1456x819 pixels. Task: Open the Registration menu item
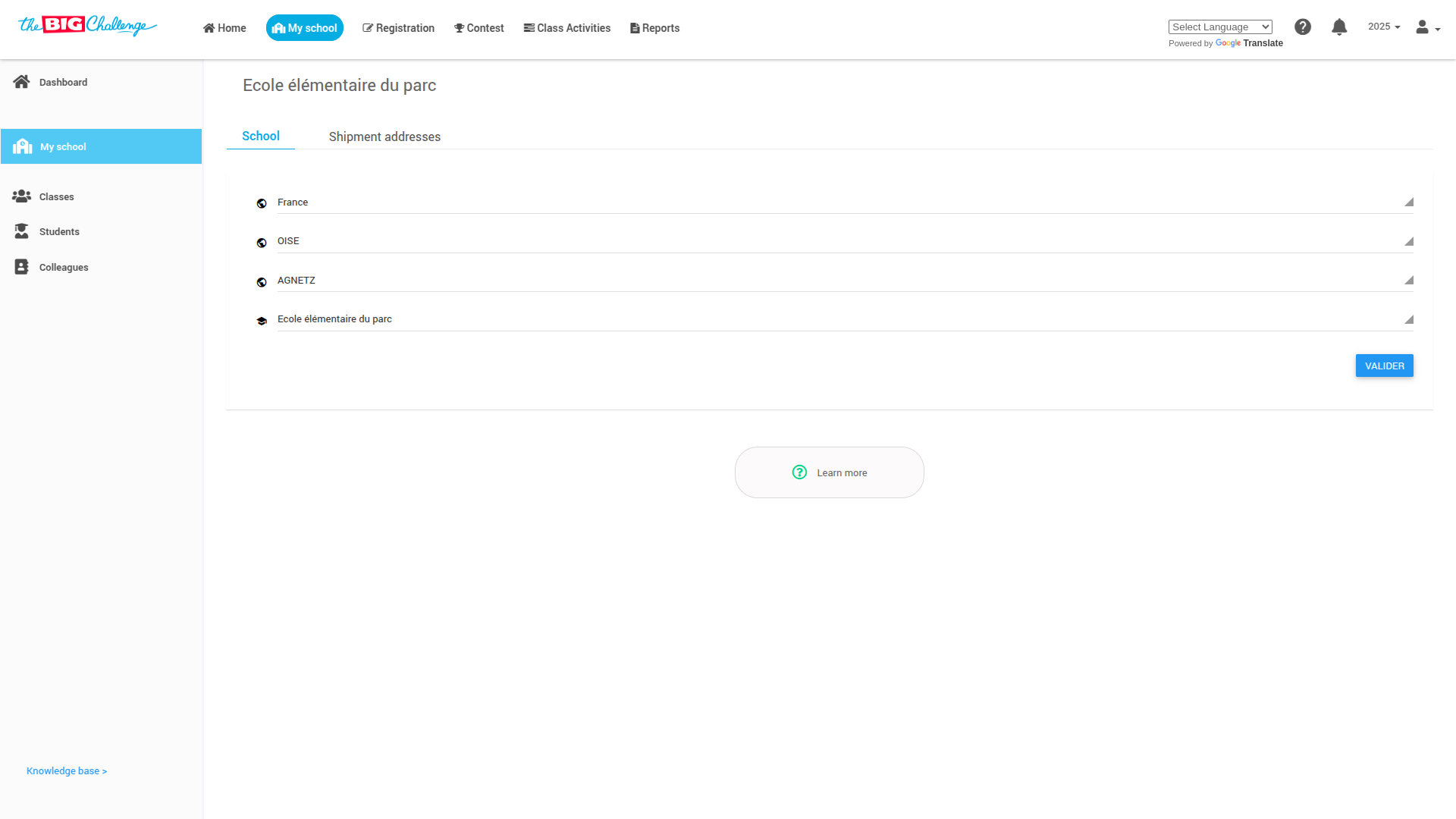point(399,28)
